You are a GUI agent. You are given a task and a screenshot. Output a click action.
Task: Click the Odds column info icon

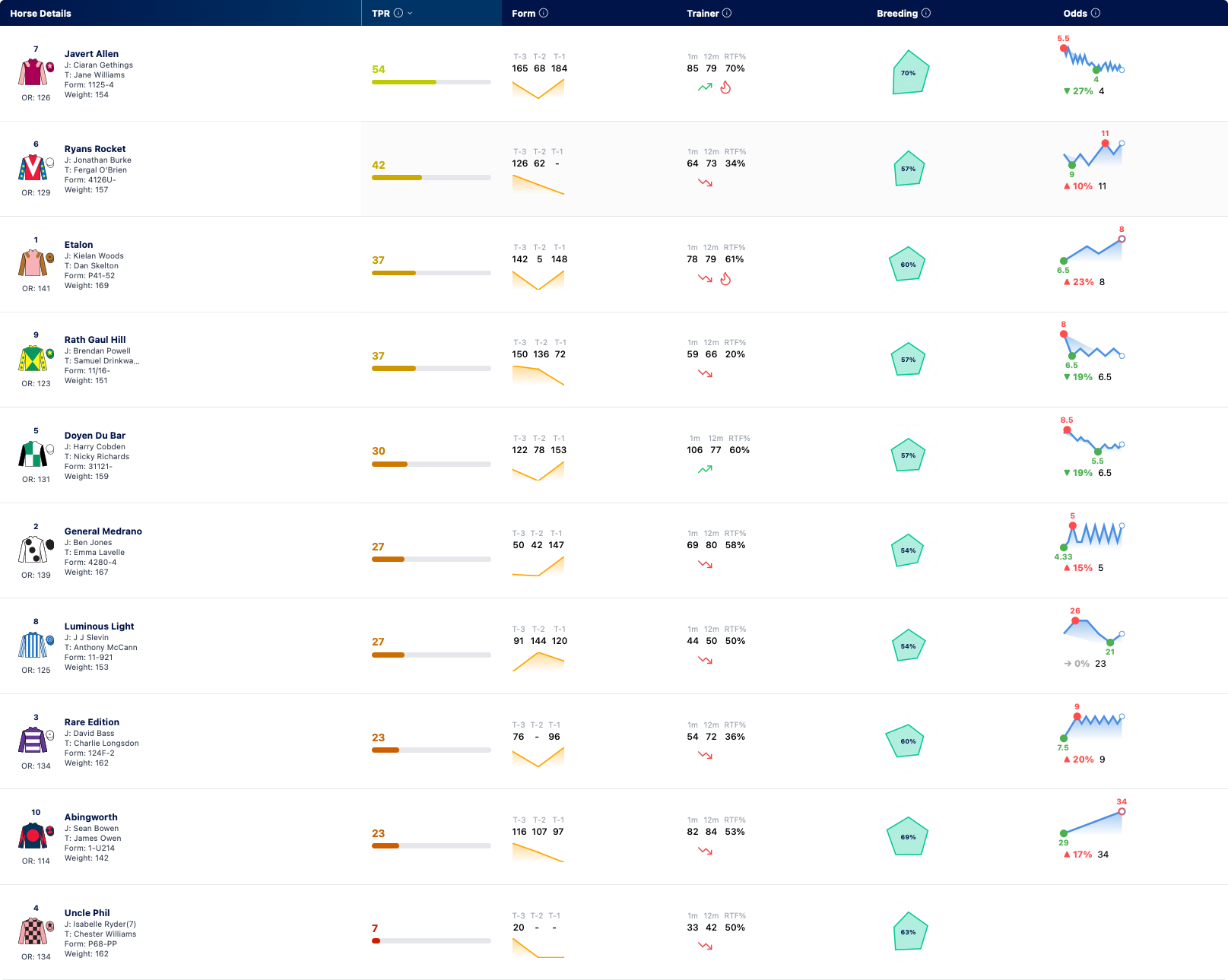(x=1096, y=13)
